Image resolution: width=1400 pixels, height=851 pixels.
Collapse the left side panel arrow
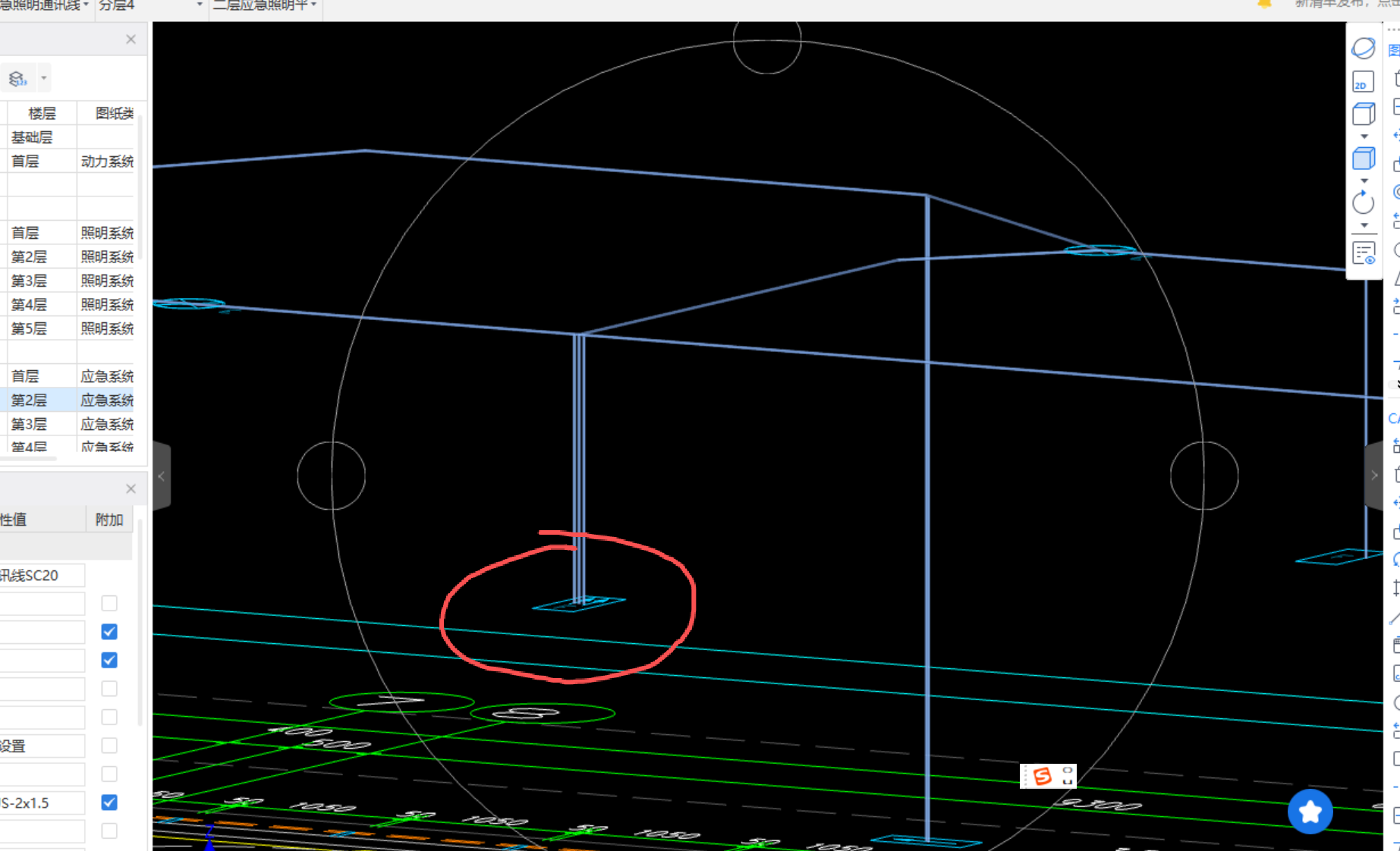click(x=161, y=476)
